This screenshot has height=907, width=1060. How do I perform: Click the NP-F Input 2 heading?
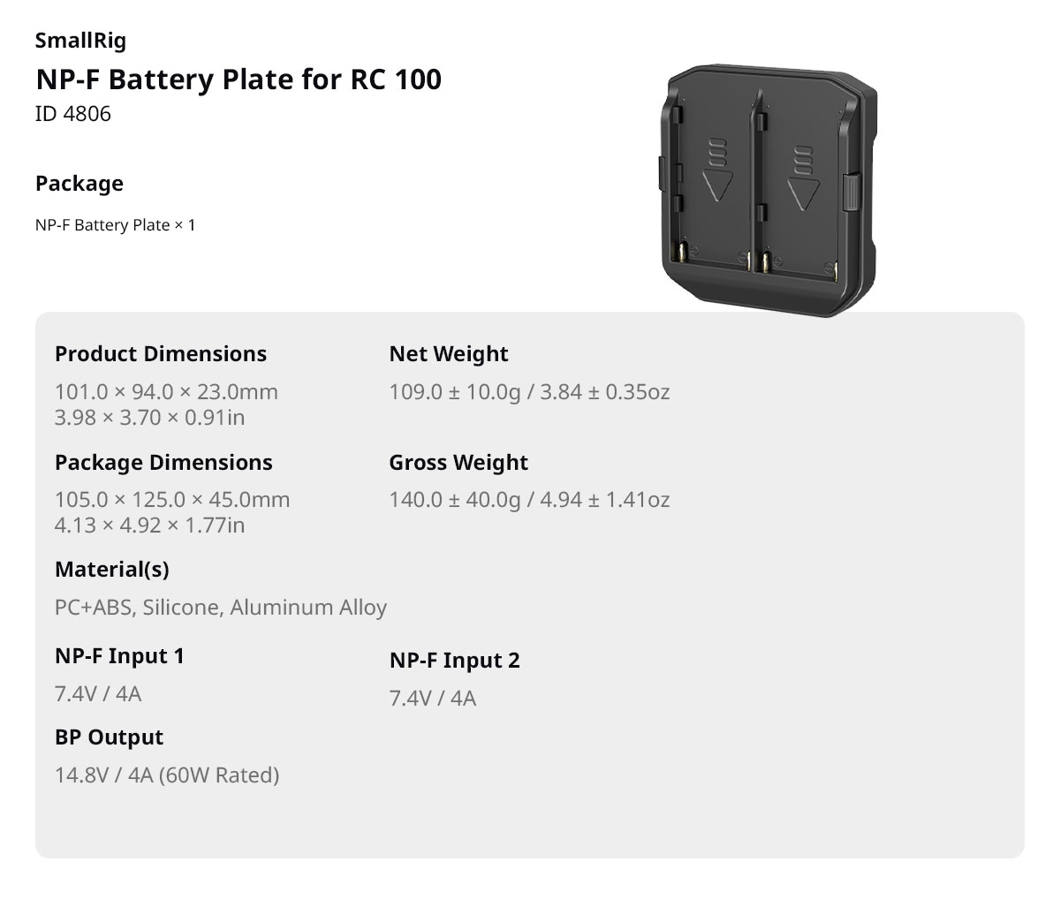[454, 660]
